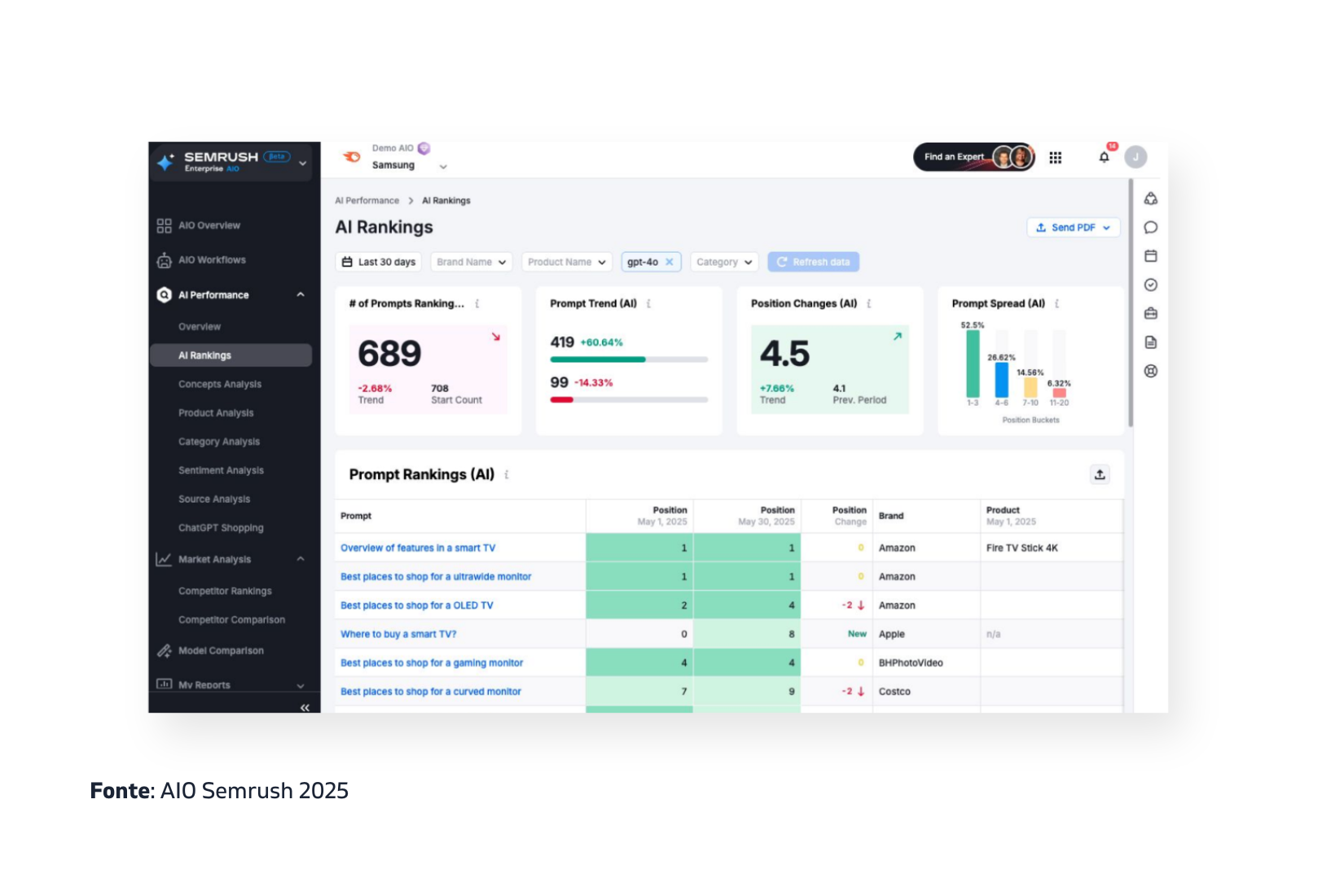Click the document icon in right sidebar
The width and height of the screenshot is (1344, 896).
[x=1150, y=342]
